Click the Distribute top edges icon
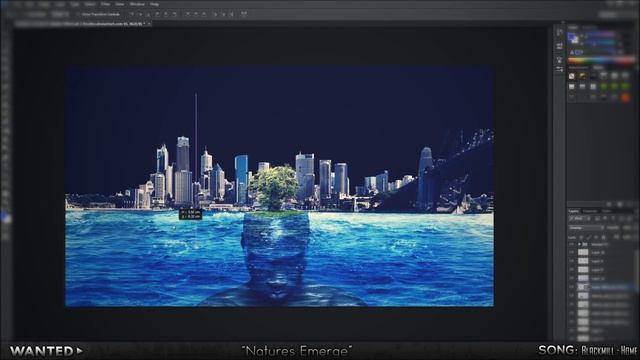 coord(187,14)
